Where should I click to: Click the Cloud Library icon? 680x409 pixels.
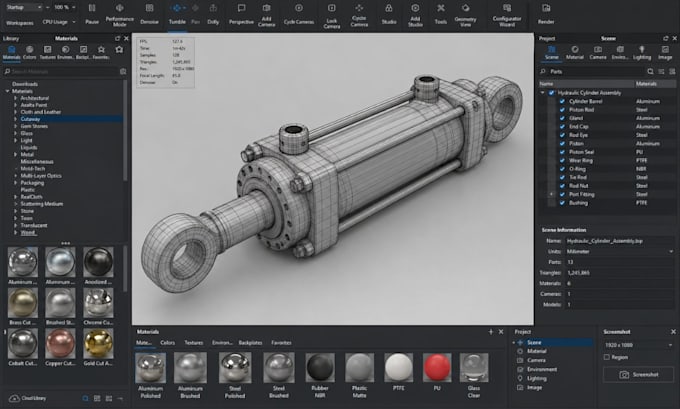pyautogui.click(x=14, y=398)
